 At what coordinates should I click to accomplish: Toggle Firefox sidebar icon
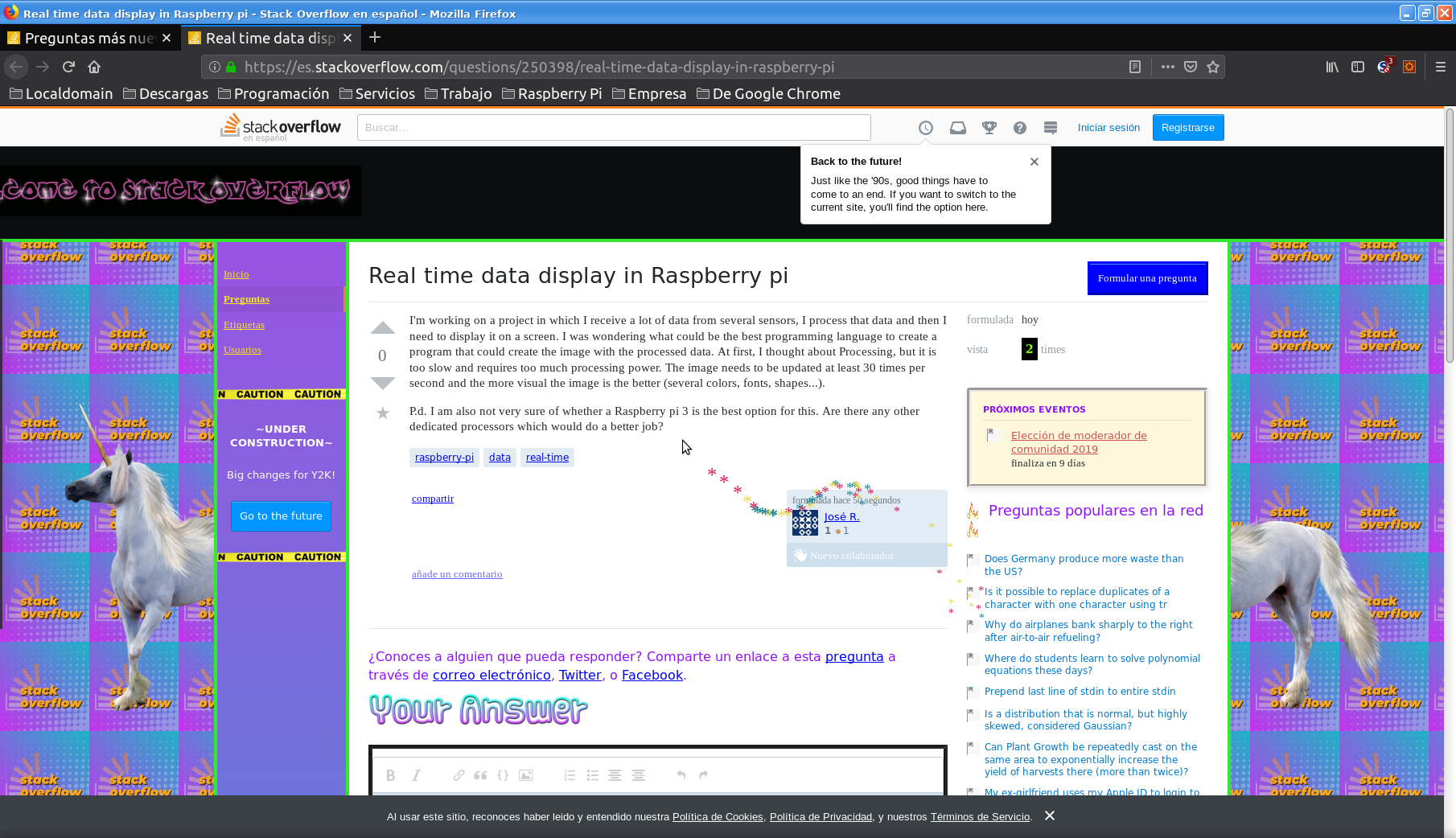[x=1358, y=67]
